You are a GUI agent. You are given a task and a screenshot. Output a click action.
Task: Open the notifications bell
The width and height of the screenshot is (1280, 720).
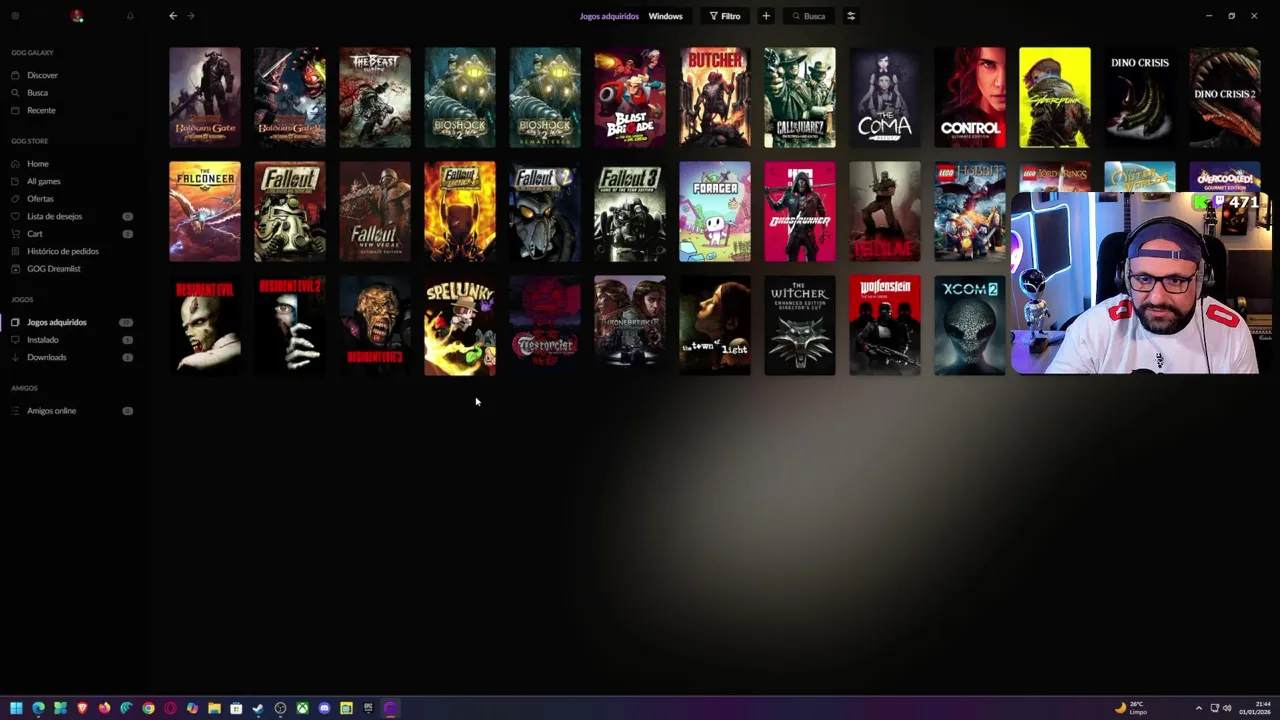[130, 16]
